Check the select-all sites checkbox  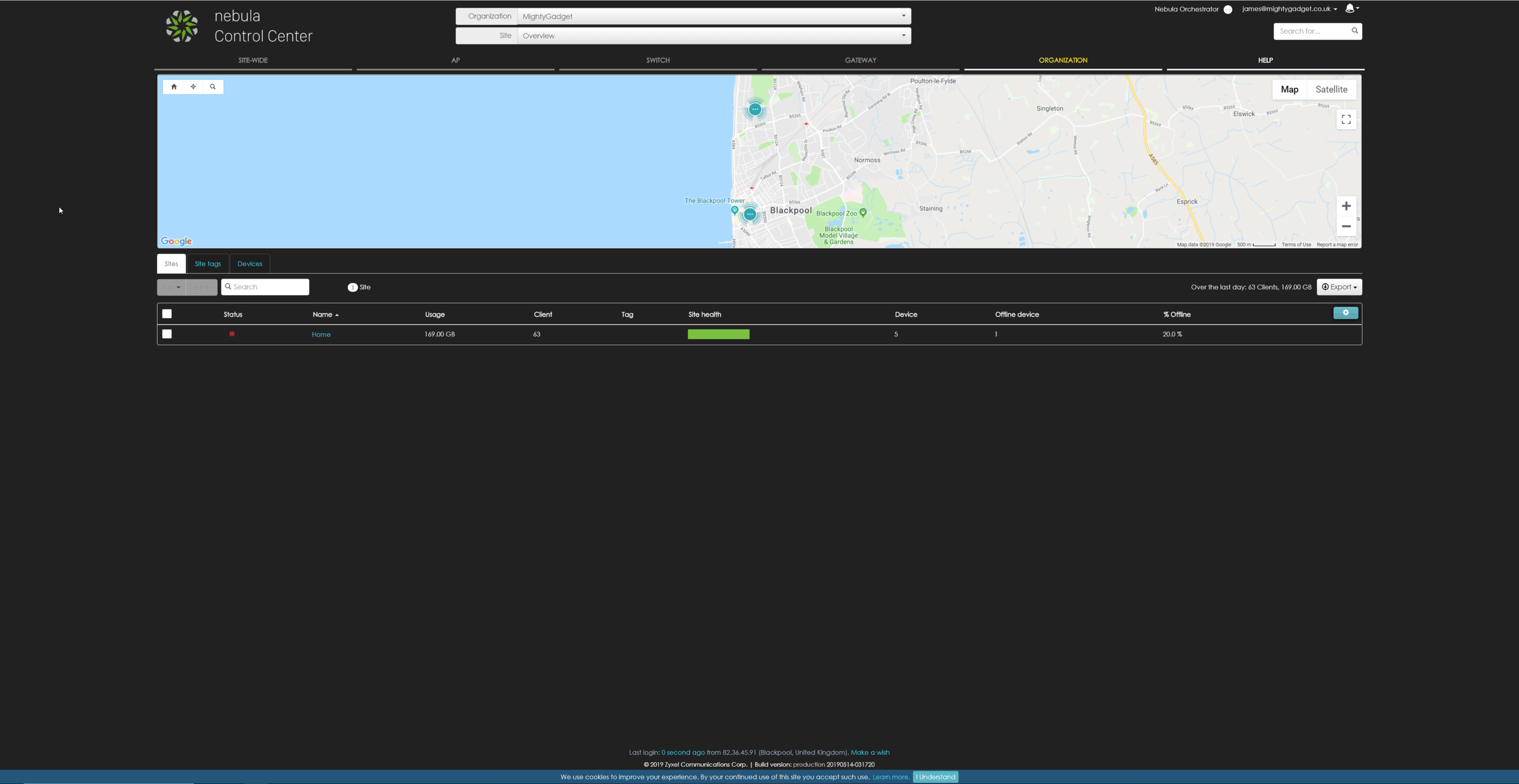[x=167, y=314]
